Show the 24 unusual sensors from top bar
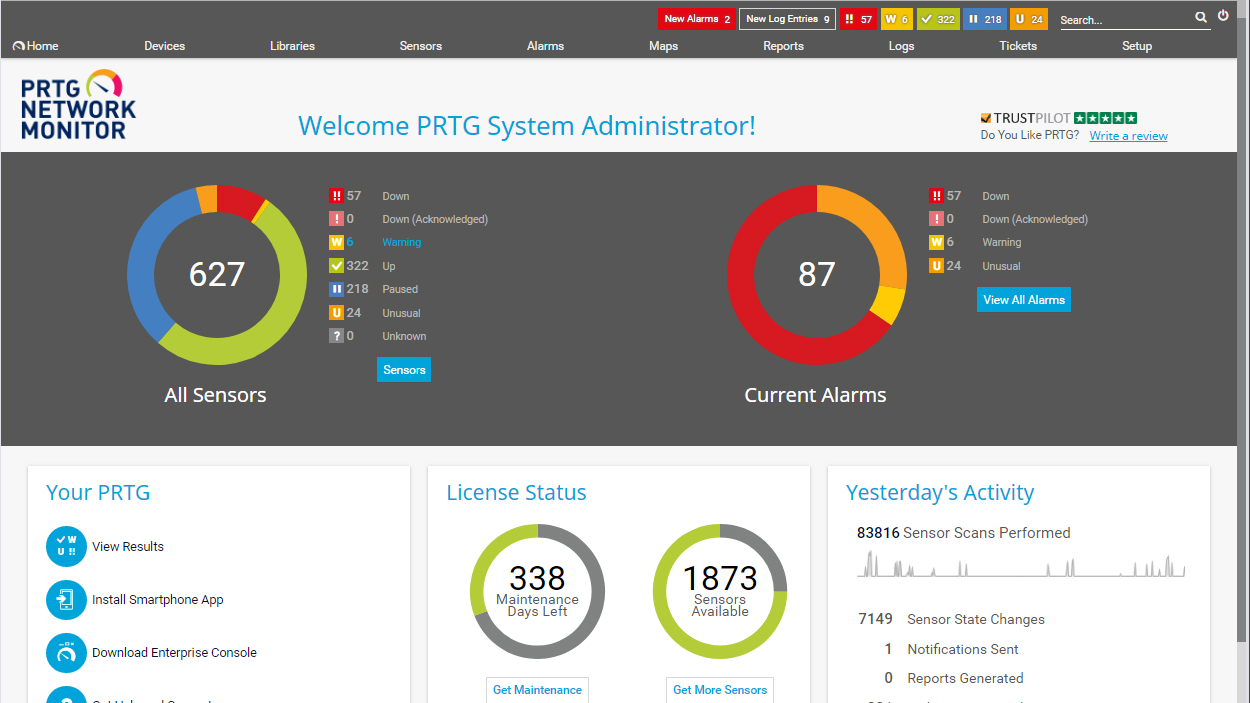1250x703 pixels. click(x=1028, y=19)
